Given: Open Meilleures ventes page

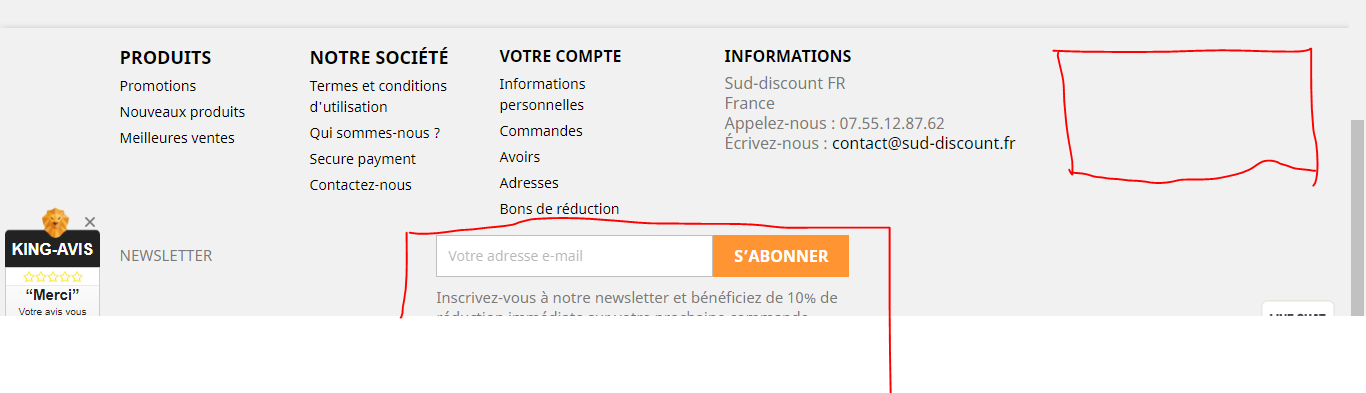Looking at the screenshot, I should (x=177, y=138).
